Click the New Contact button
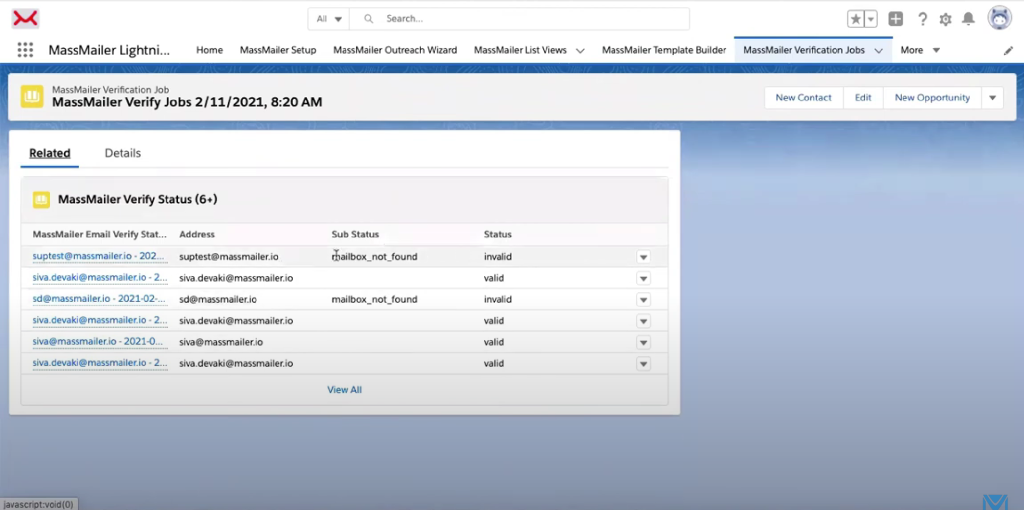 803,98
